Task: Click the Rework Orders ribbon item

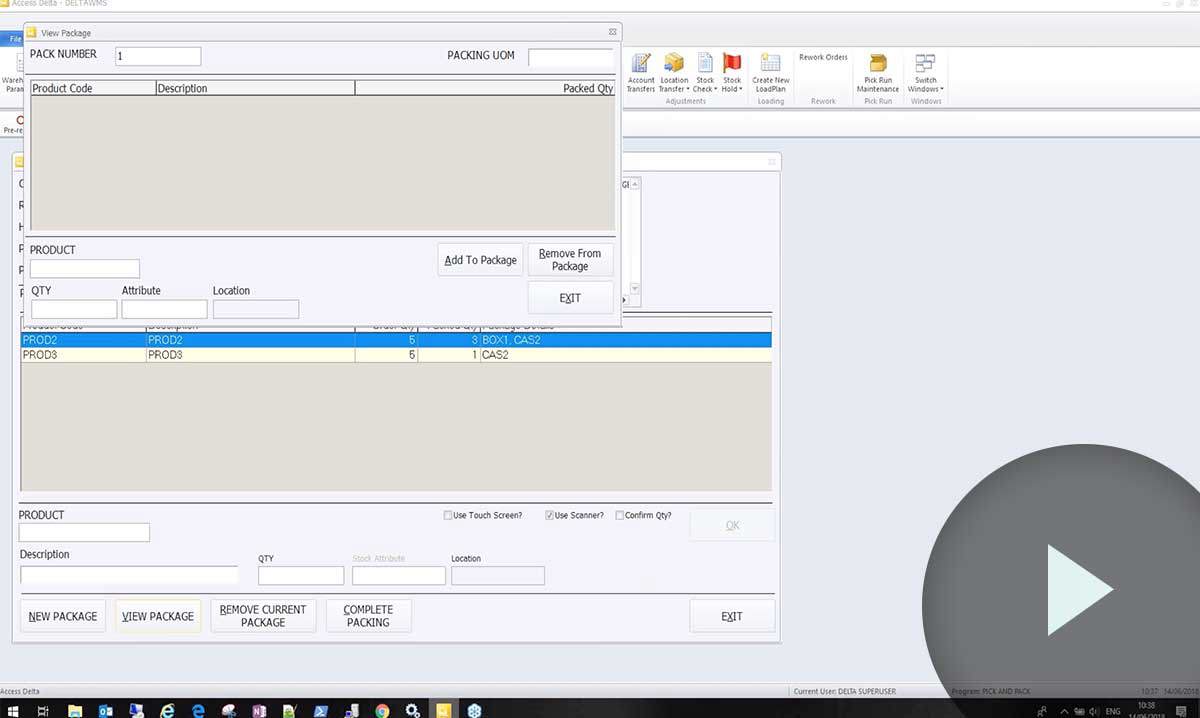Action: tap(823, 58)
